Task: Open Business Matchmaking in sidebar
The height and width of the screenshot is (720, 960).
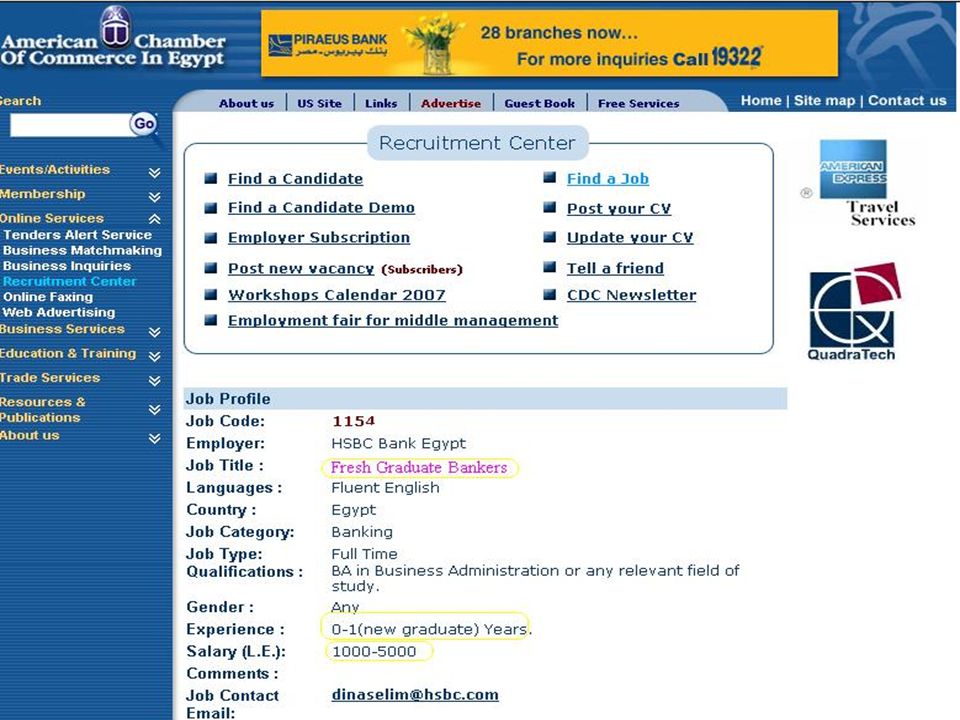Action: [x=82, y=250]
